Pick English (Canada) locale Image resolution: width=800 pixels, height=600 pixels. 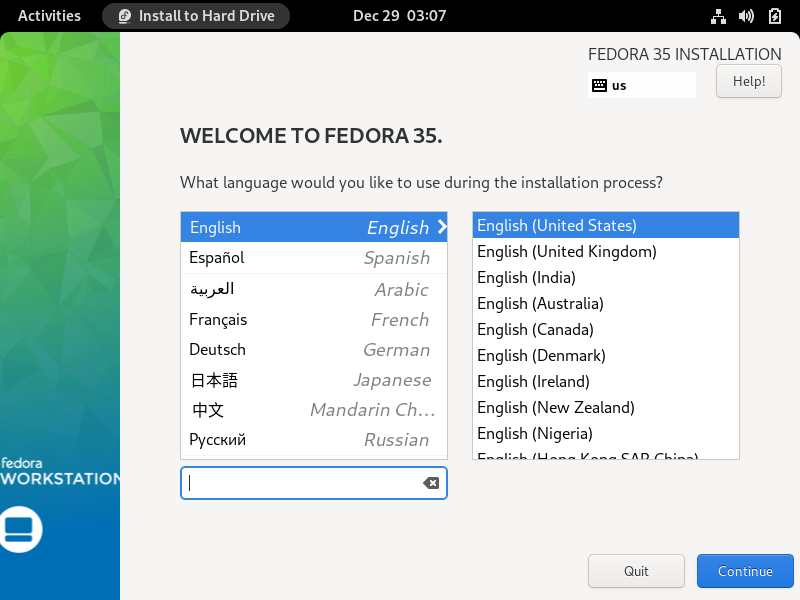pyautogui.click(x=606, y=330)
